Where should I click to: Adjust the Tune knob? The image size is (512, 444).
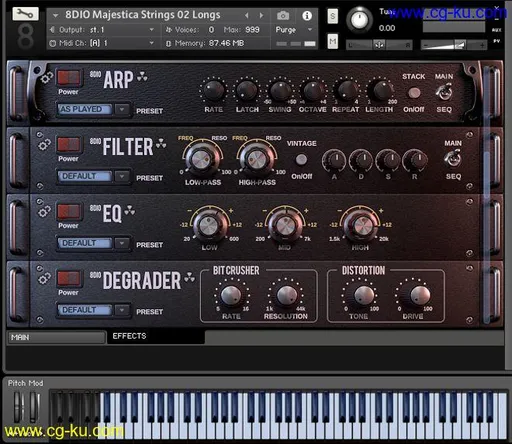359,19
